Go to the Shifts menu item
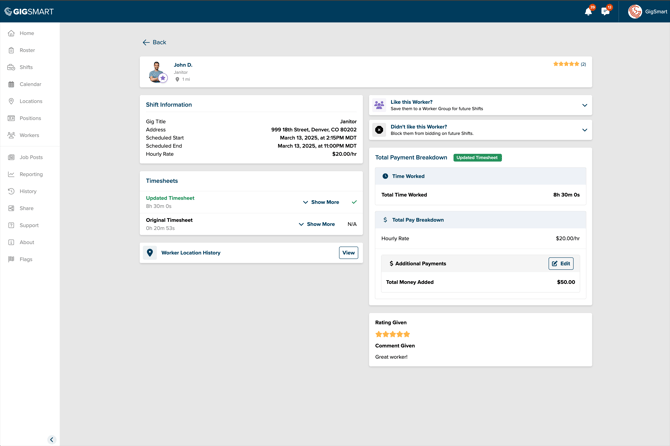 [26, 67]
